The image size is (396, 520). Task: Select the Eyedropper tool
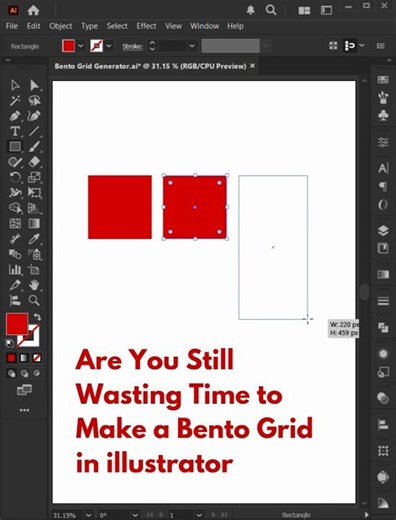[x=34, y=239]
